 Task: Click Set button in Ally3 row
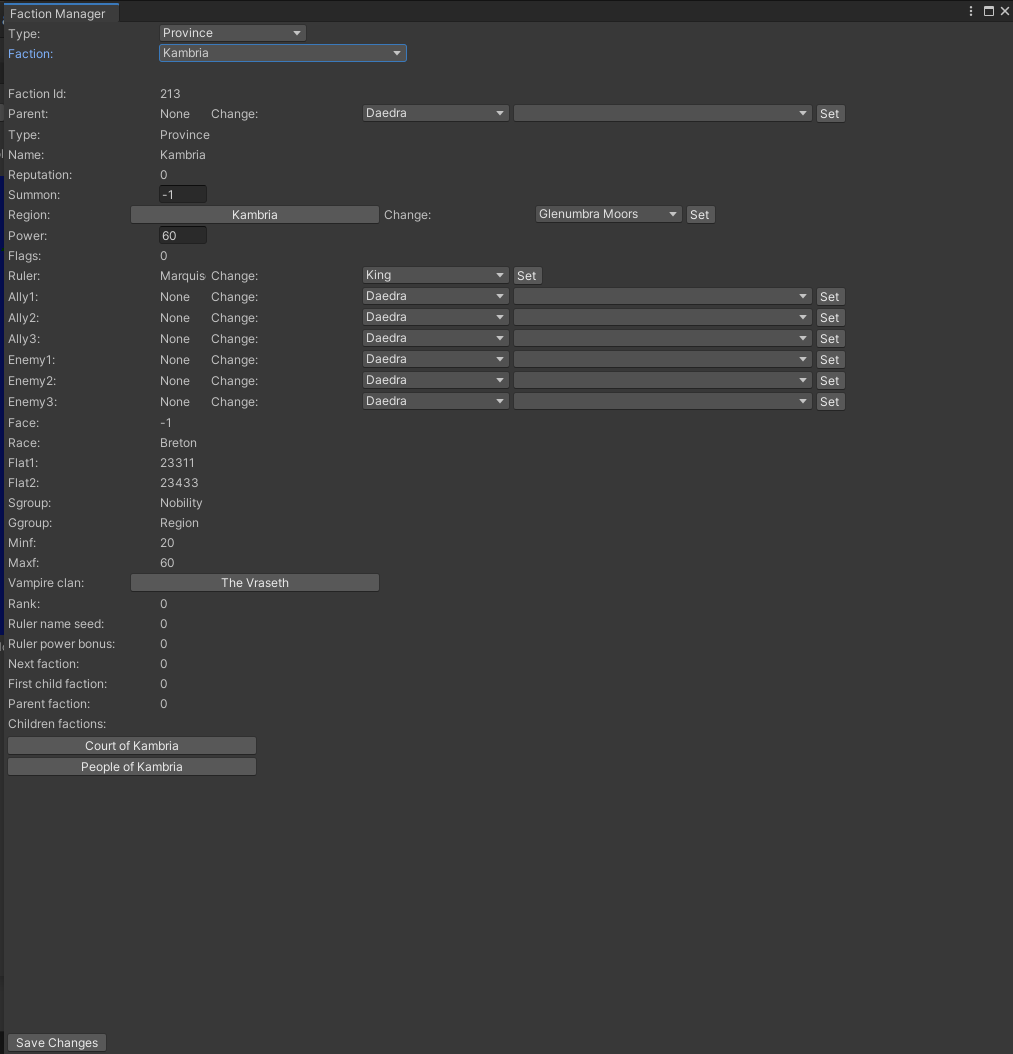829,338
